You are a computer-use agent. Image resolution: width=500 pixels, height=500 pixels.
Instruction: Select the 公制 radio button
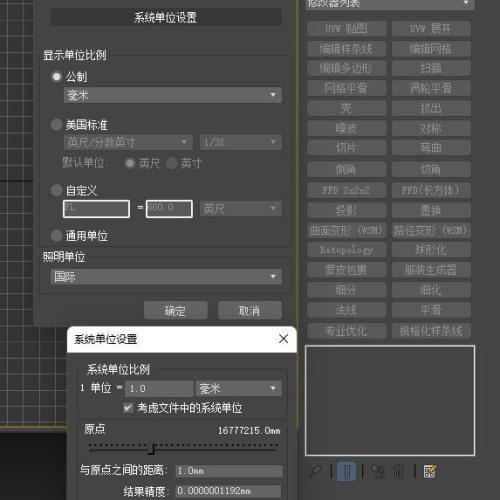(56, 77)
